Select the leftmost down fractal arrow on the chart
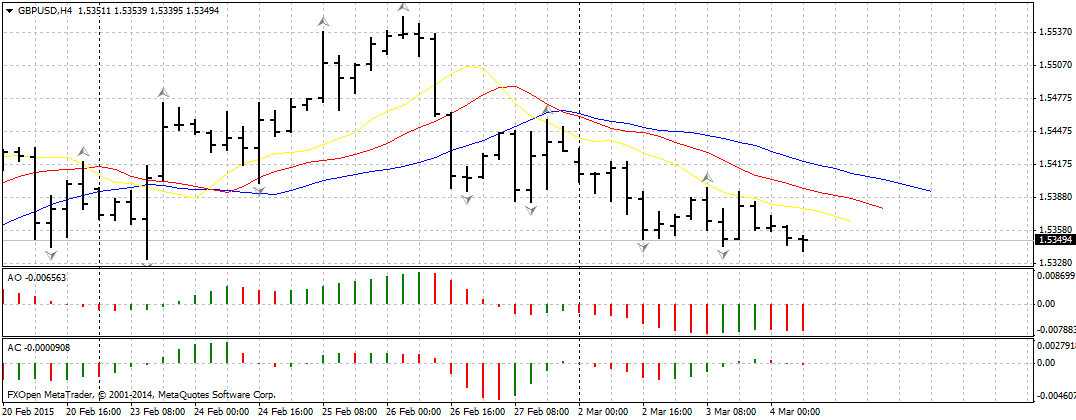The height and width of the screenshot is (420, 1076). click(51, 255)
